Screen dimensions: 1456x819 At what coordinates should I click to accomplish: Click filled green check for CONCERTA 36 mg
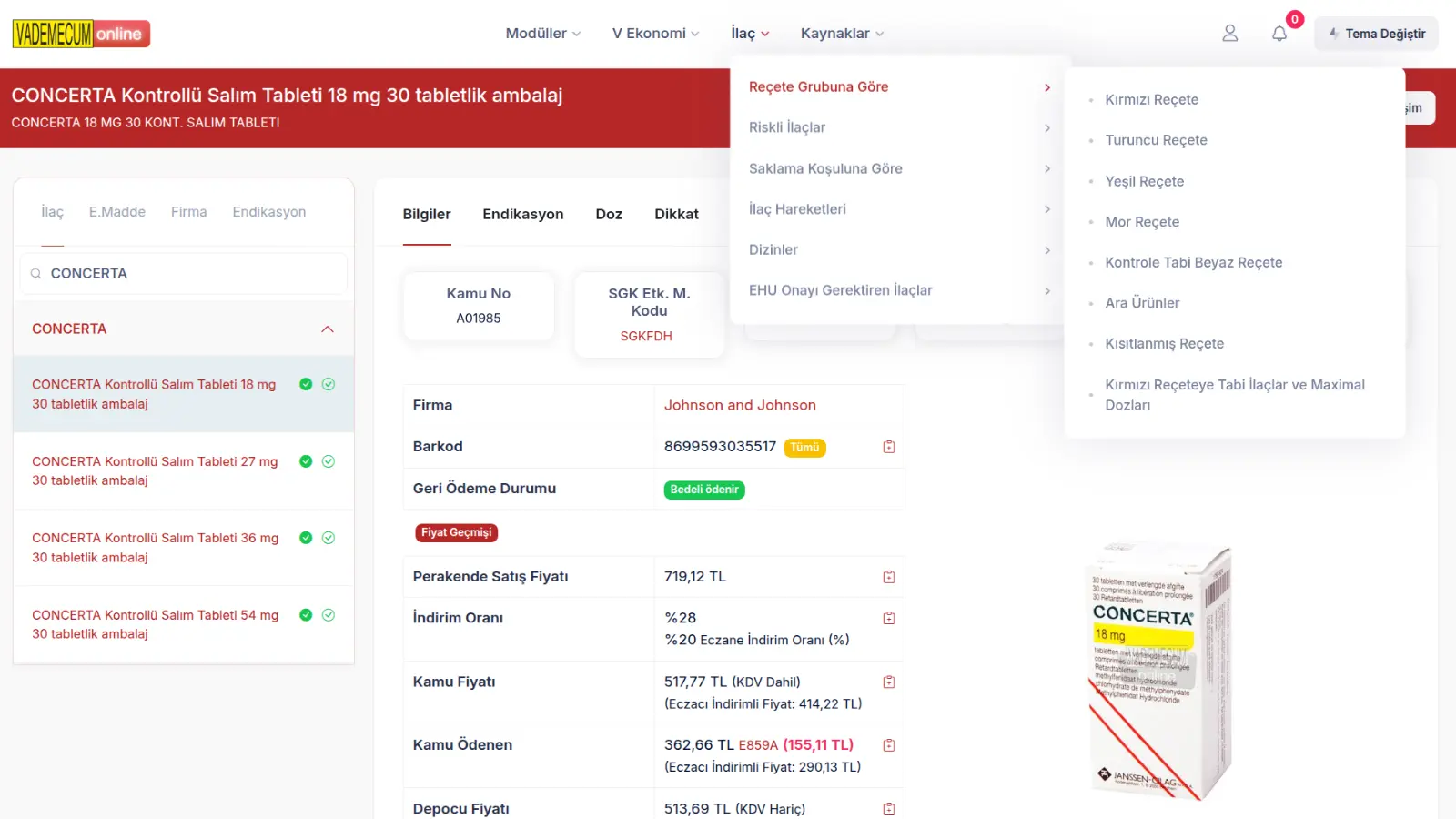click(x=306, y=538)
